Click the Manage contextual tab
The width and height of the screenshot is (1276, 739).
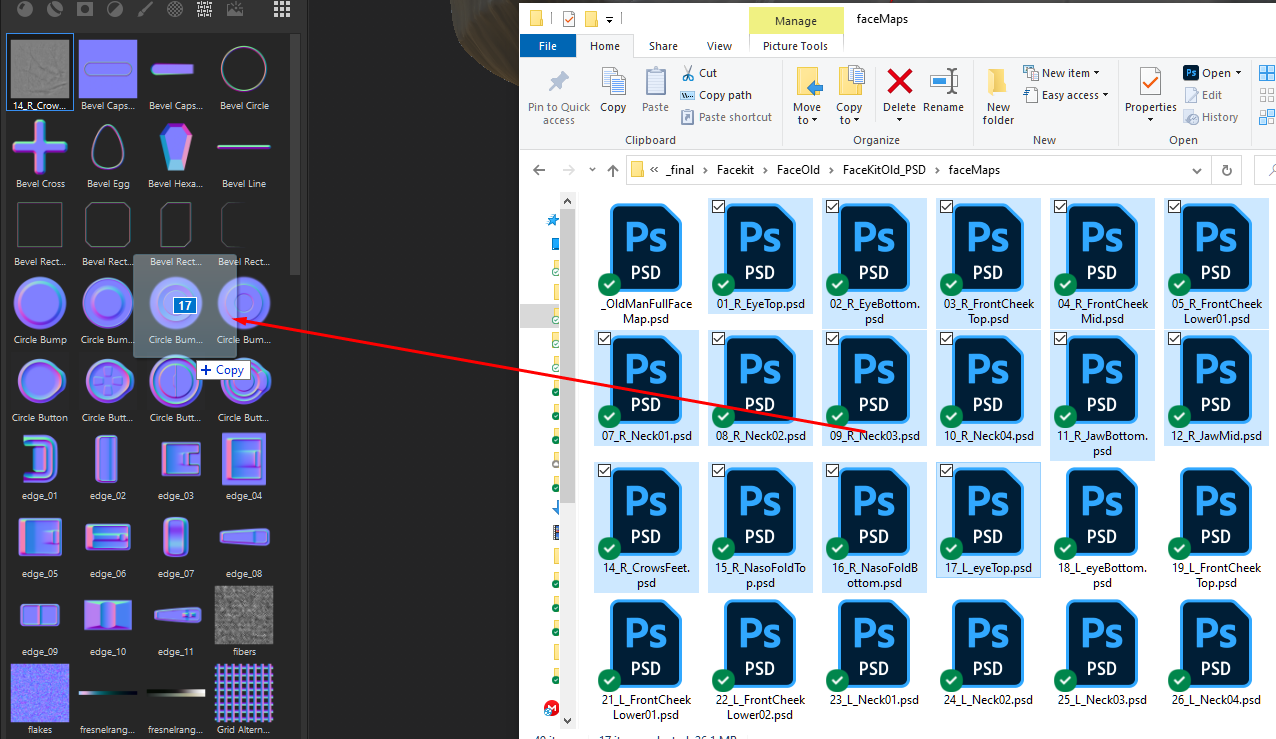tap(795, 19)
